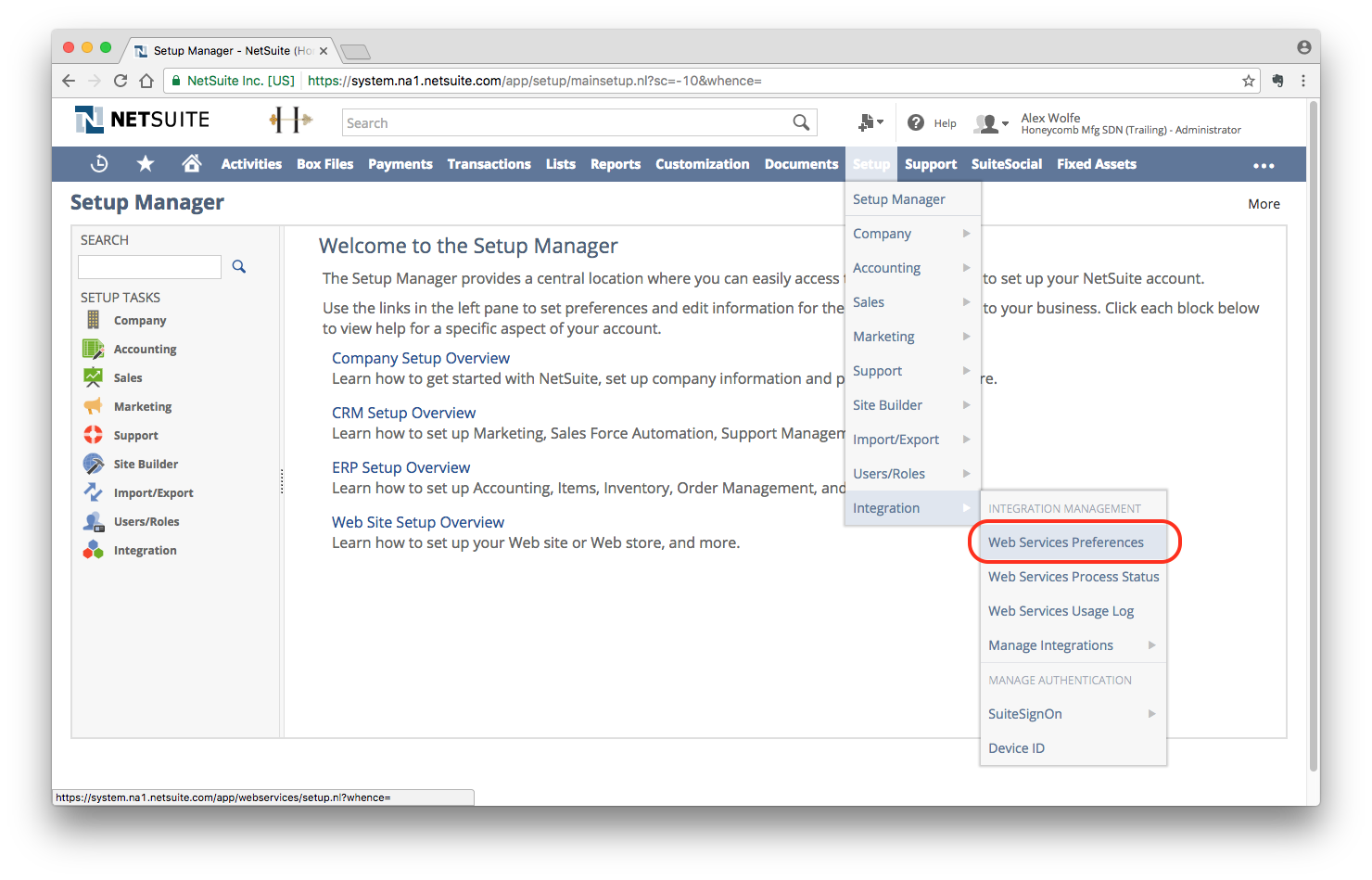Expand the Support submenu in Setup menu
The width and height of the screenshot is (1372, 880).
point(912,371)
